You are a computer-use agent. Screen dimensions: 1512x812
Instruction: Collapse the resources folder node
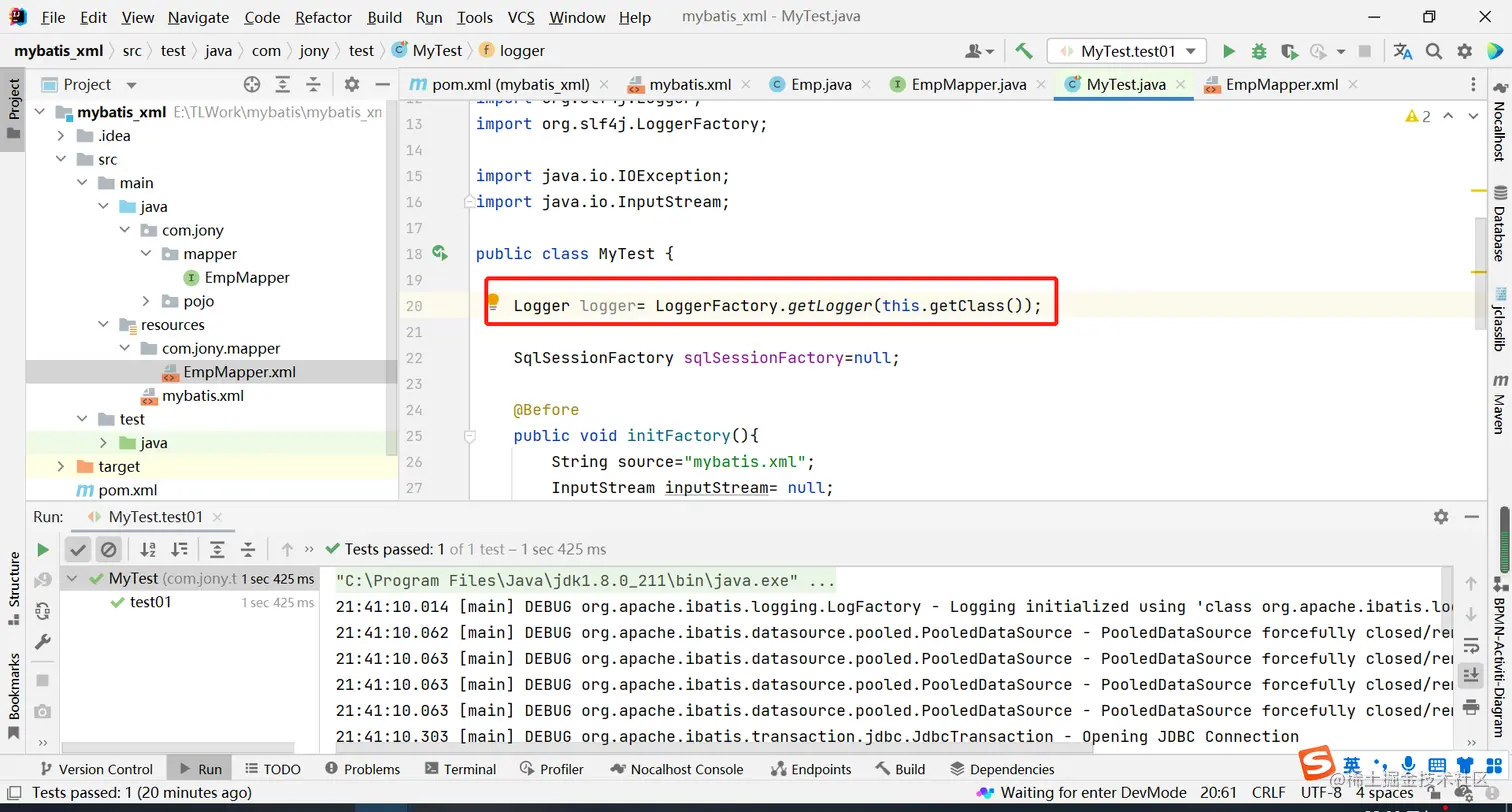click(x=103, y=325)
